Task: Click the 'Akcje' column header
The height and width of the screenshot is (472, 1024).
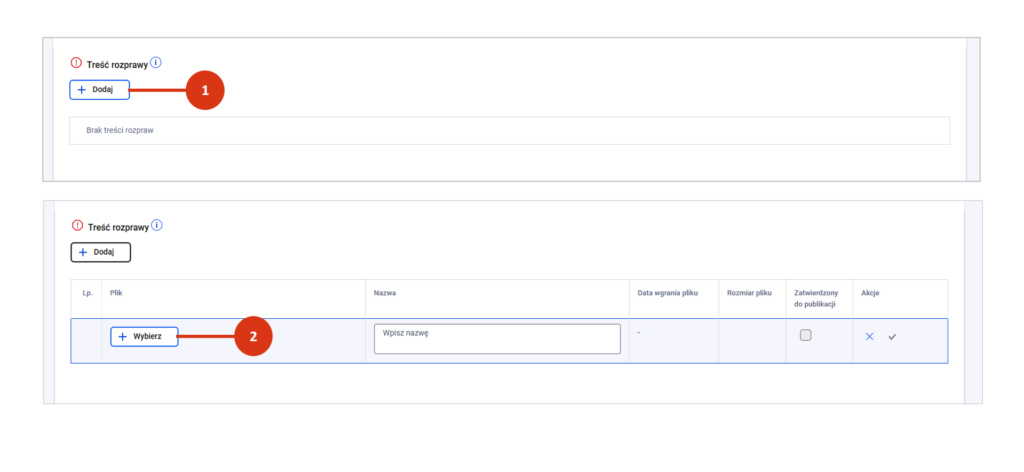Action: (x=871, y=293)
